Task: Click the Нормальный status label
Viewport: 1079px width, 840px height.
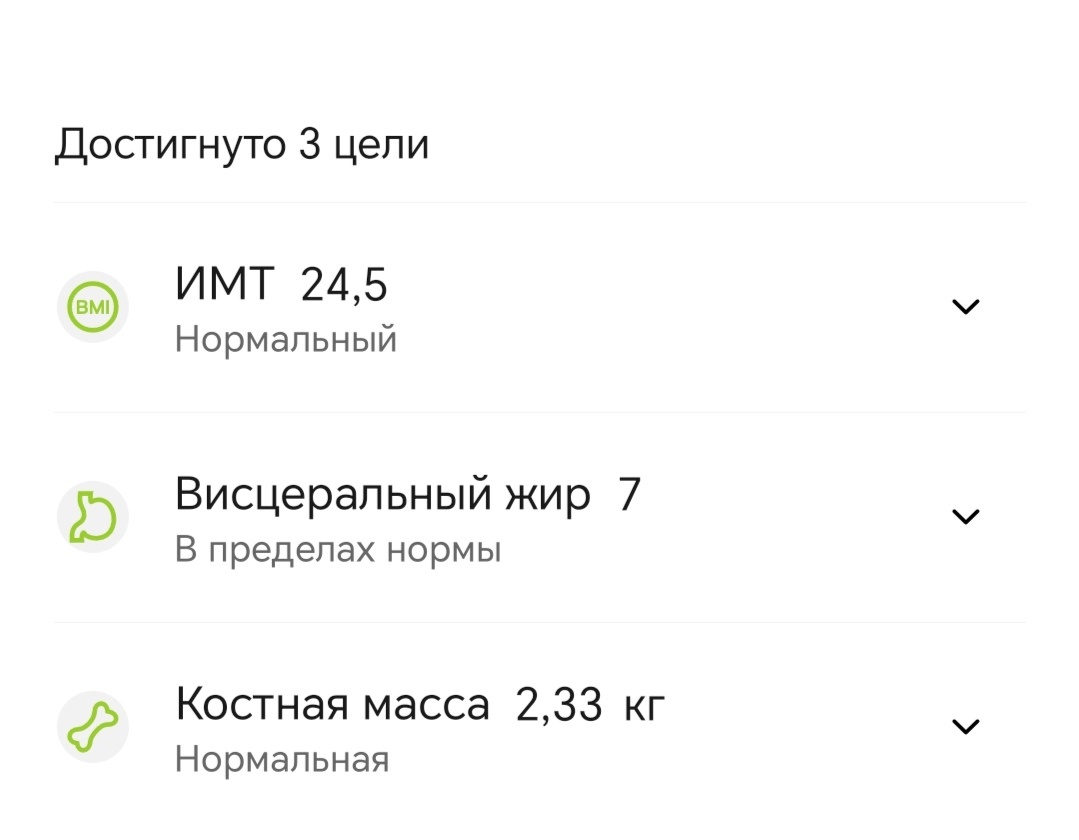Action: tap(286, 339)
